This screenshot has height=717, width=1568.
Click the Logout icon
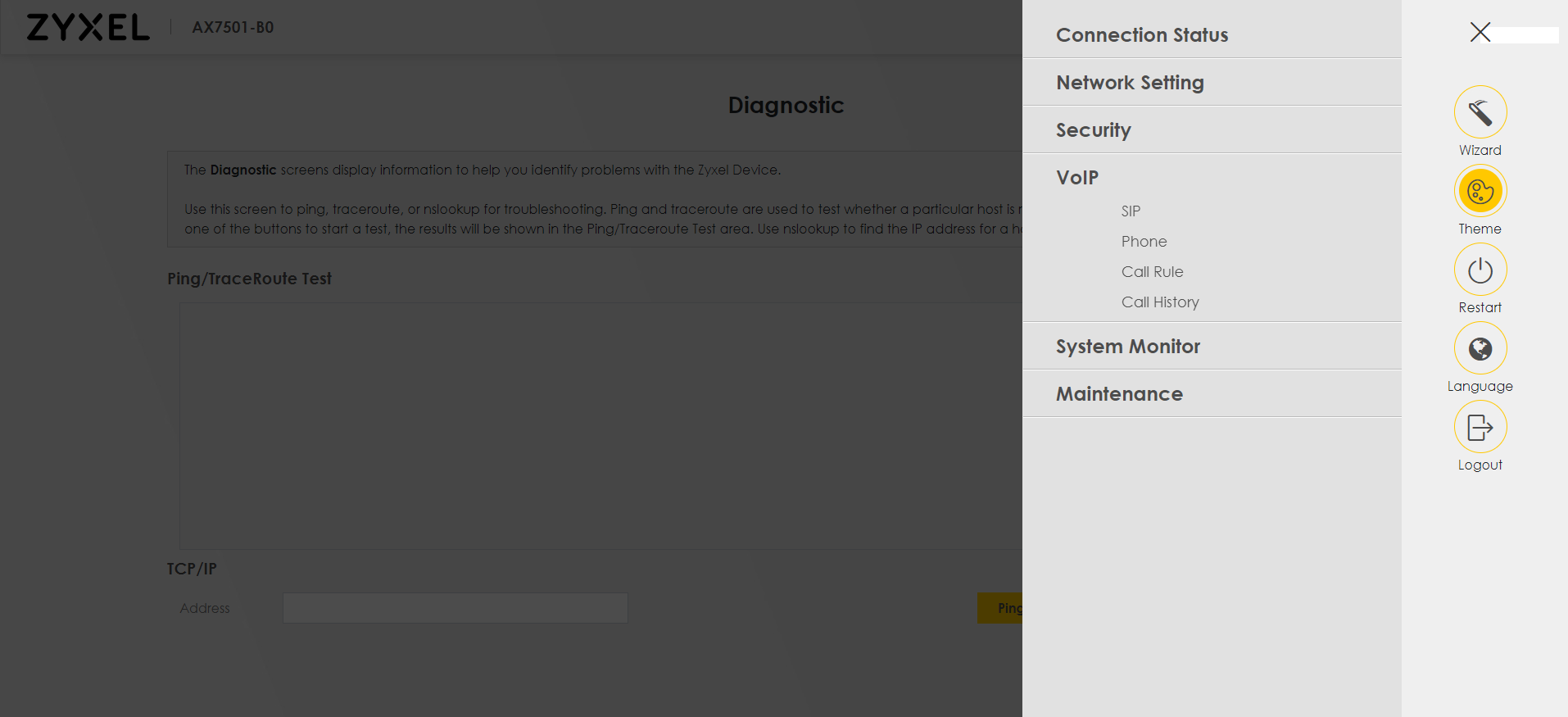1480,427
